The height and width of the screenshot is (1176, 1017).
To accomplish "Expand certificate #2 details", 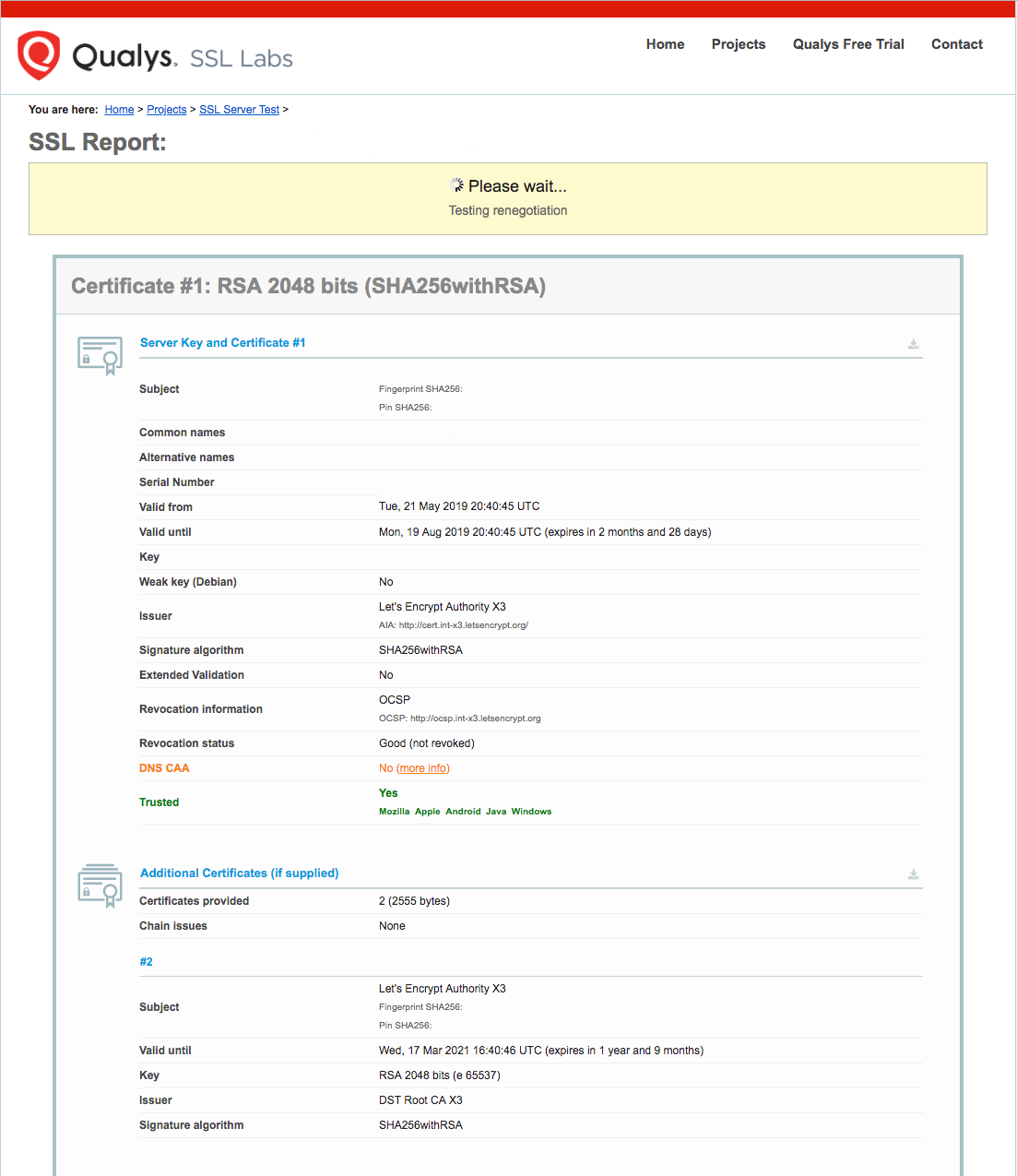I will pos(146,961).
